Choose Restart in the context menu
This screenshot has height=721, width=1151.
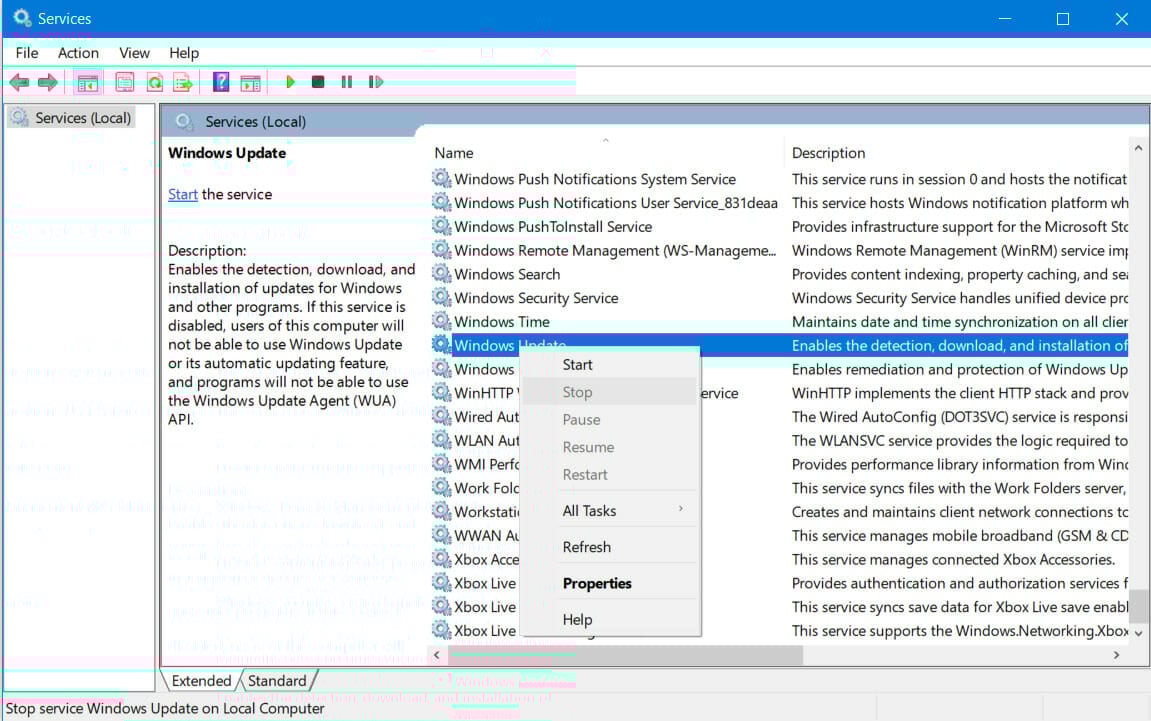pyautogui.click(x=609, y=474)
